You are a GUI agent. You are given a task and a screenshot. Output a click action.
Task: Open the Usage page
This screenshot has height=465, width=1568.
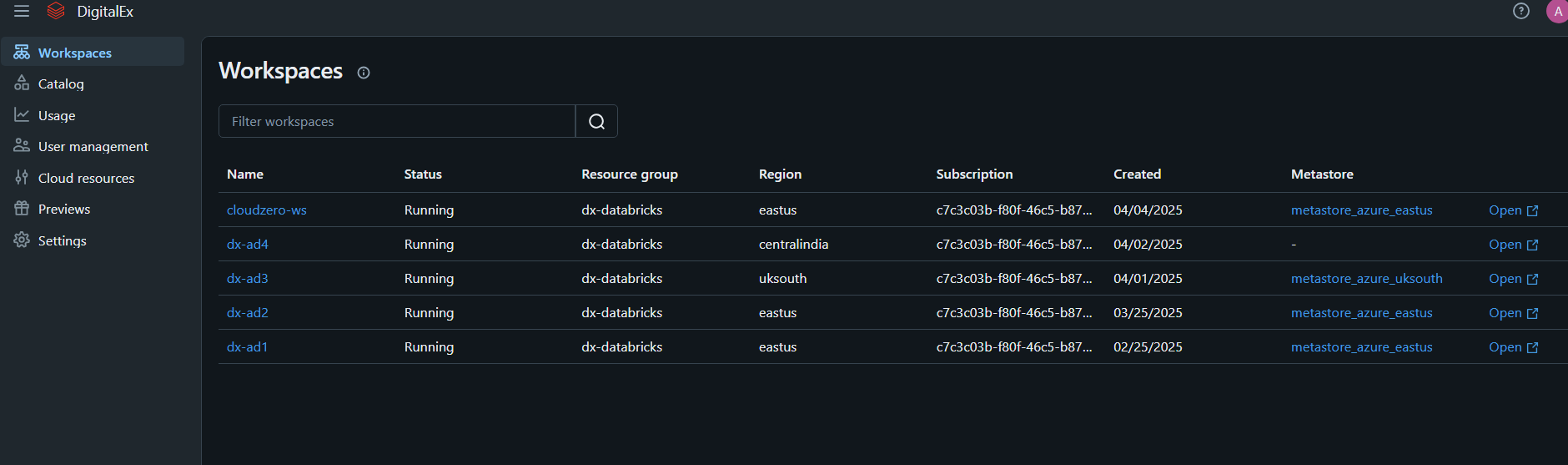[57, 115]
